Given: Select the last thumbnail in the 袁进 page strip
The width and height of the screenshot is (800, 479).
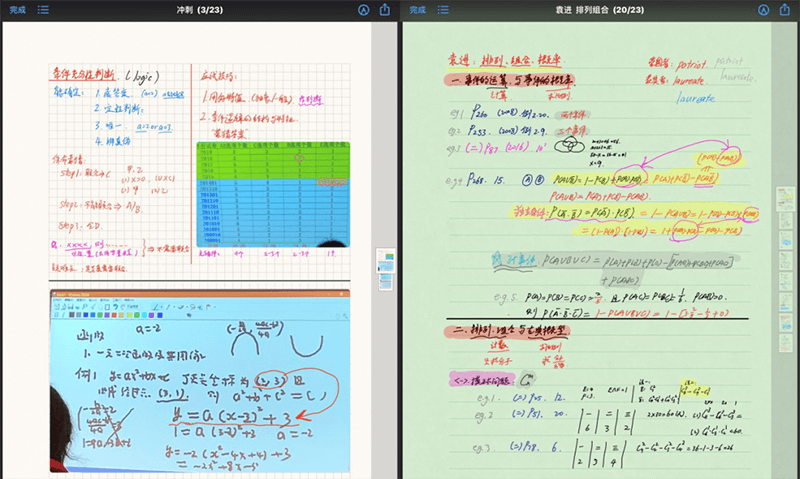Looking at the screenshot, I should (x=786, y=343).
